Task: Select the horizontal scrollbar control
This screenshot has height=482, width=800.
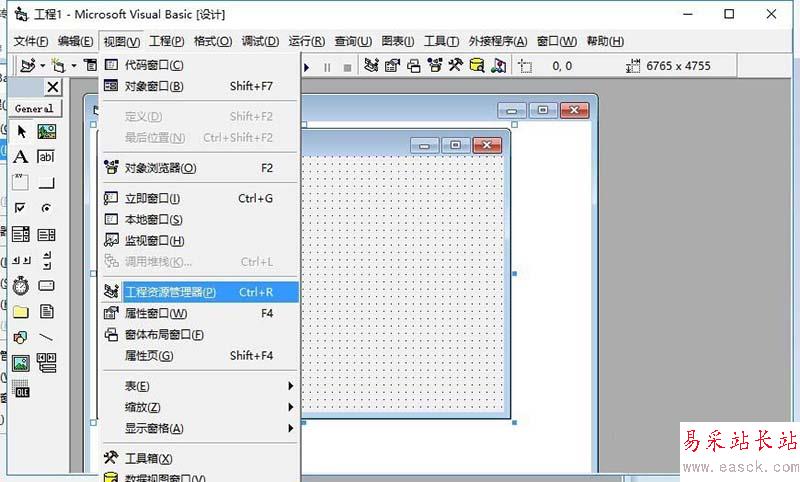Action: click(21, 260)
